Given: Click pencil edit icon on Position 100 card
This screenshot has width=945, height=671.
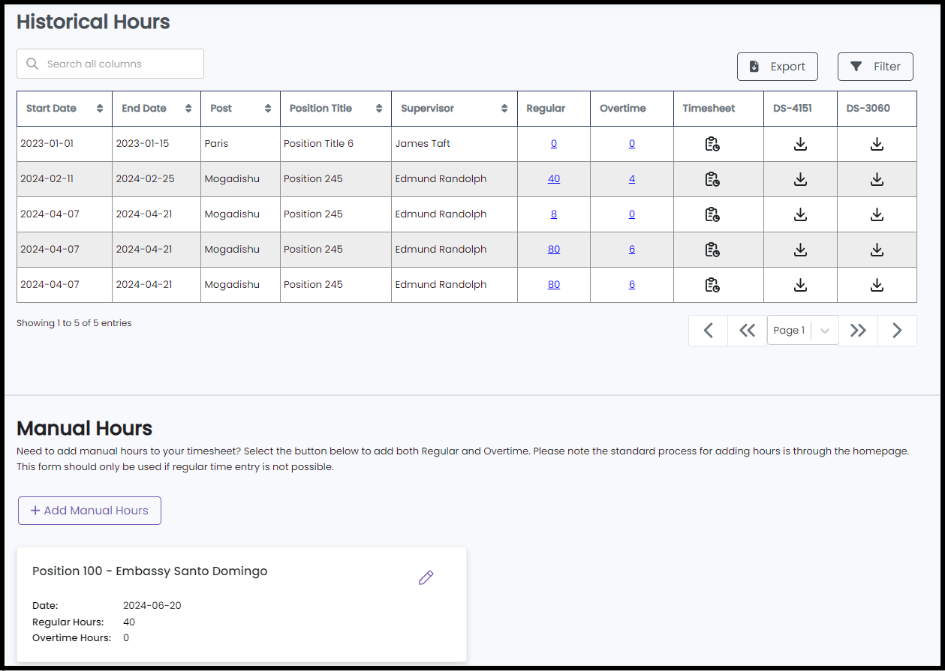Looking at the screenshot, I should pyautogui.click(x=426, y=578).
